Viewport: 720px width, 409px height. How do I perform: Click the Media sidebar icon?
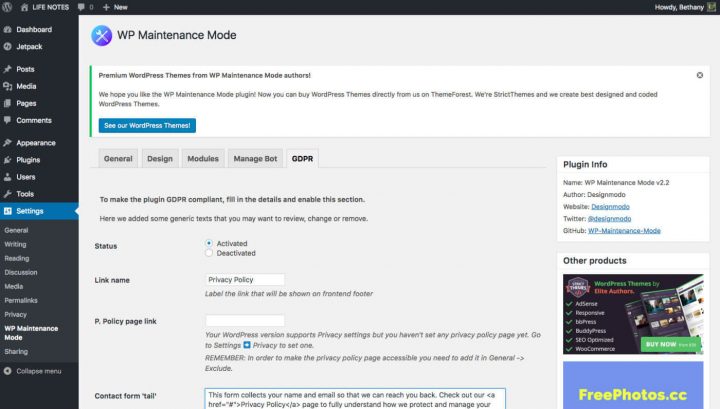7,86
